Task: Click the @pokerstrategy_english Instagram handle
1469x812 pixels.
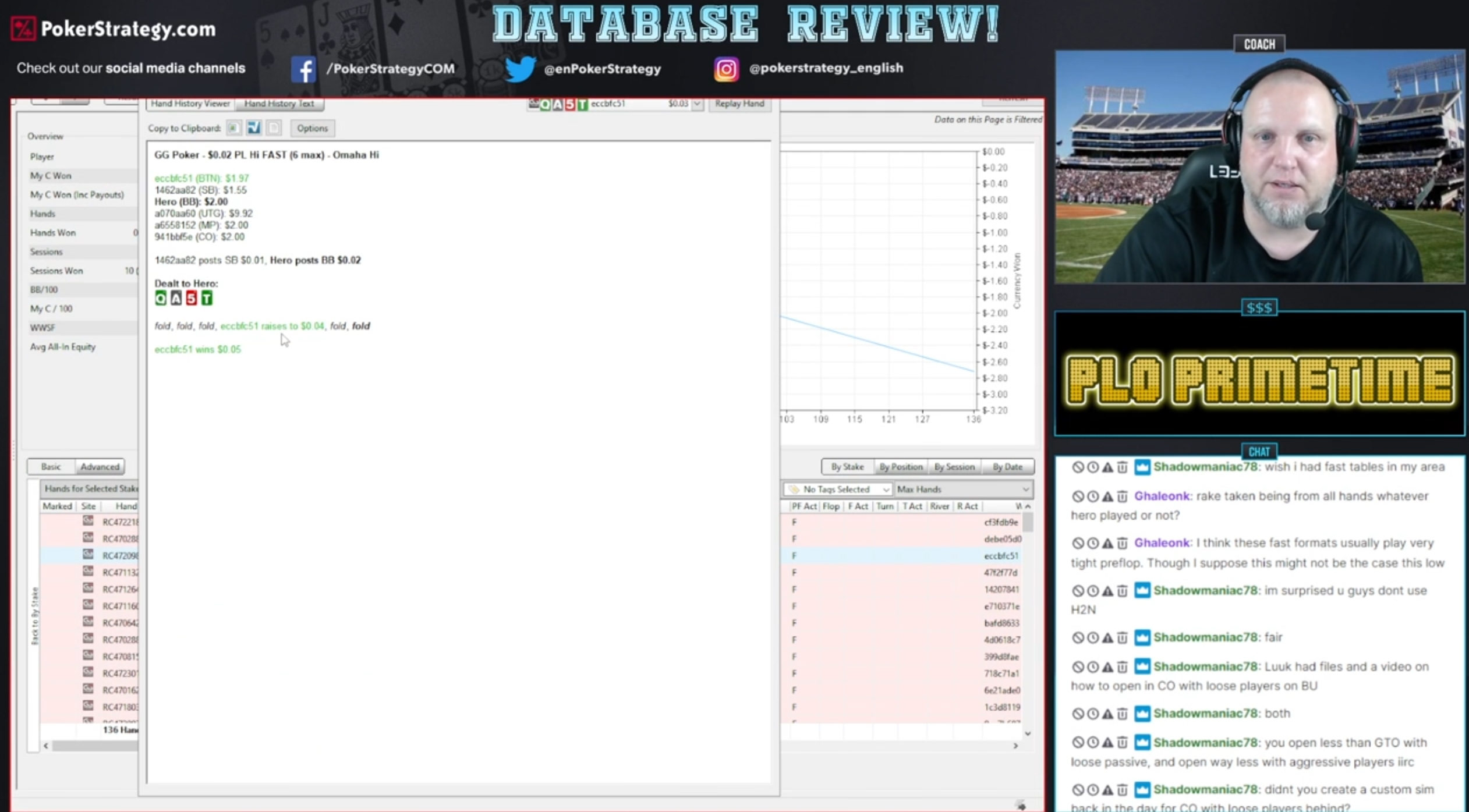Action: tap(826, 68)
